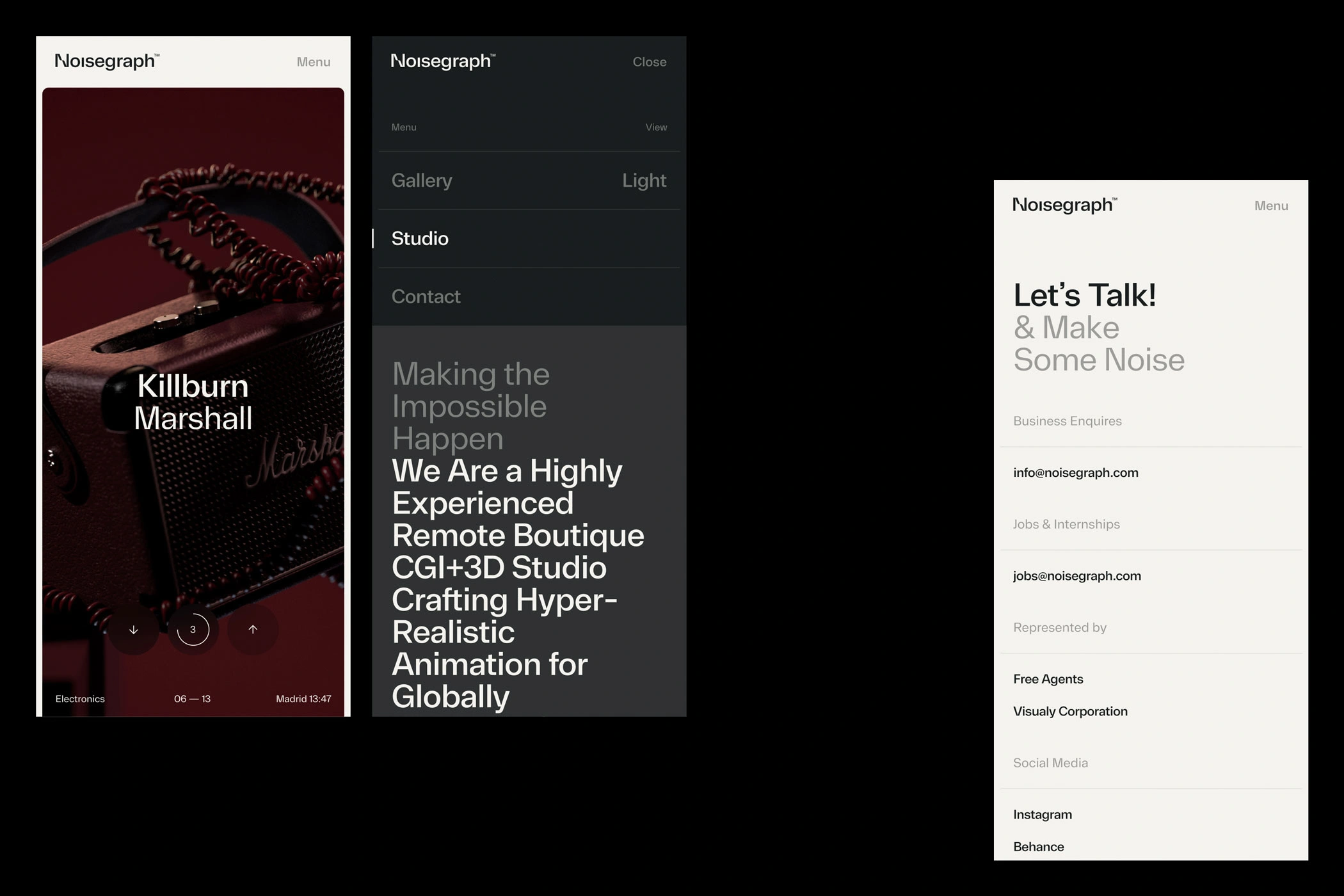1344x896 pixels.
Task: Click the up arrow slide button
Action: tap(253, 630)
